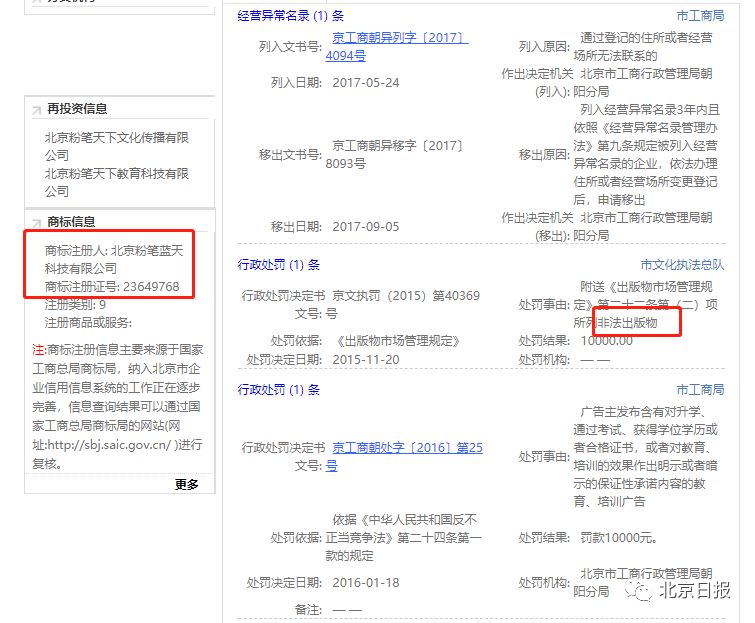Select 处罚结果 罚款10000元。

[x=619, y=538]
